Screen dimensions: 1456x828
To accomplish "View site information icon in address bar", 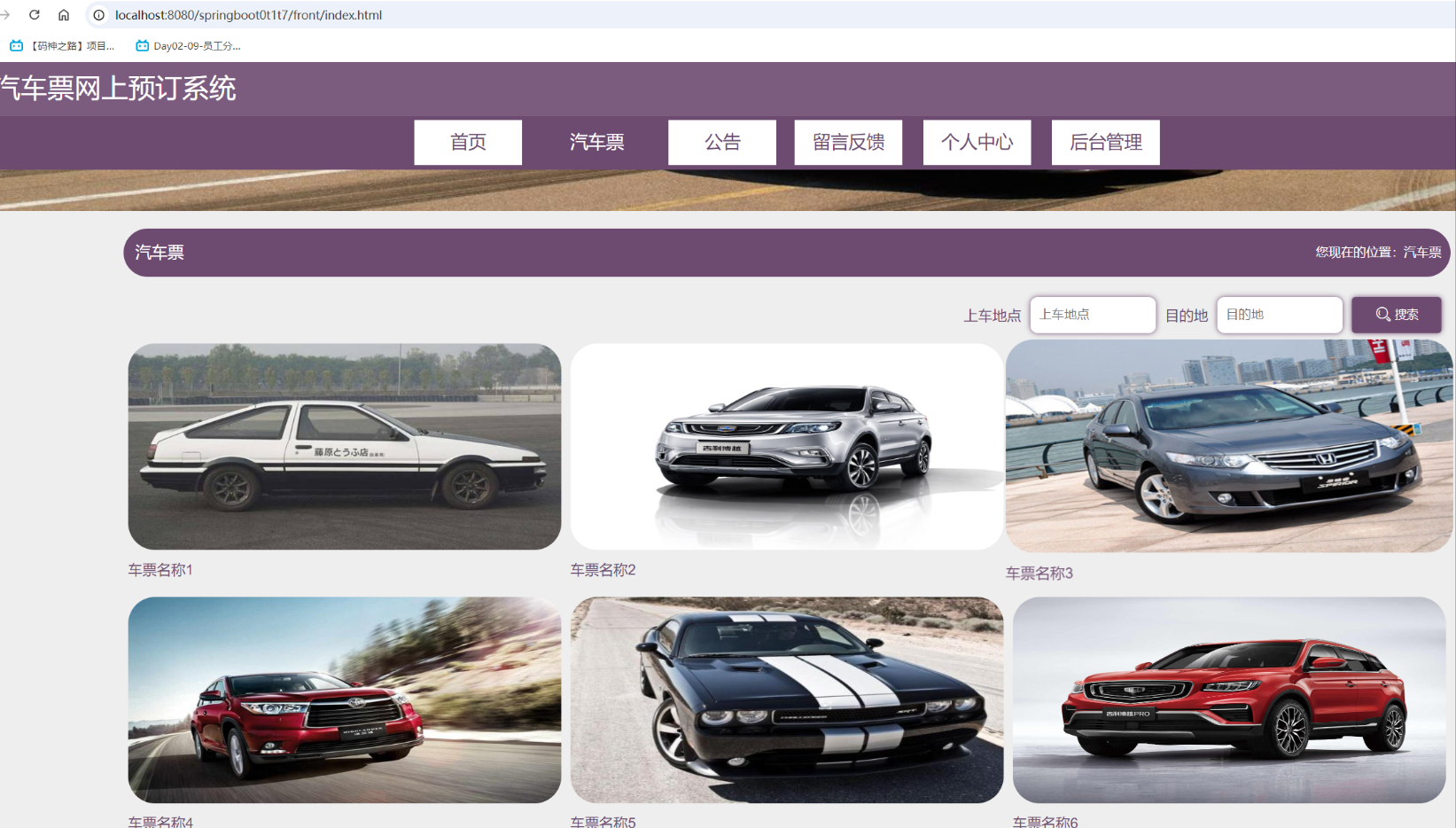I will tap(99, 15).
